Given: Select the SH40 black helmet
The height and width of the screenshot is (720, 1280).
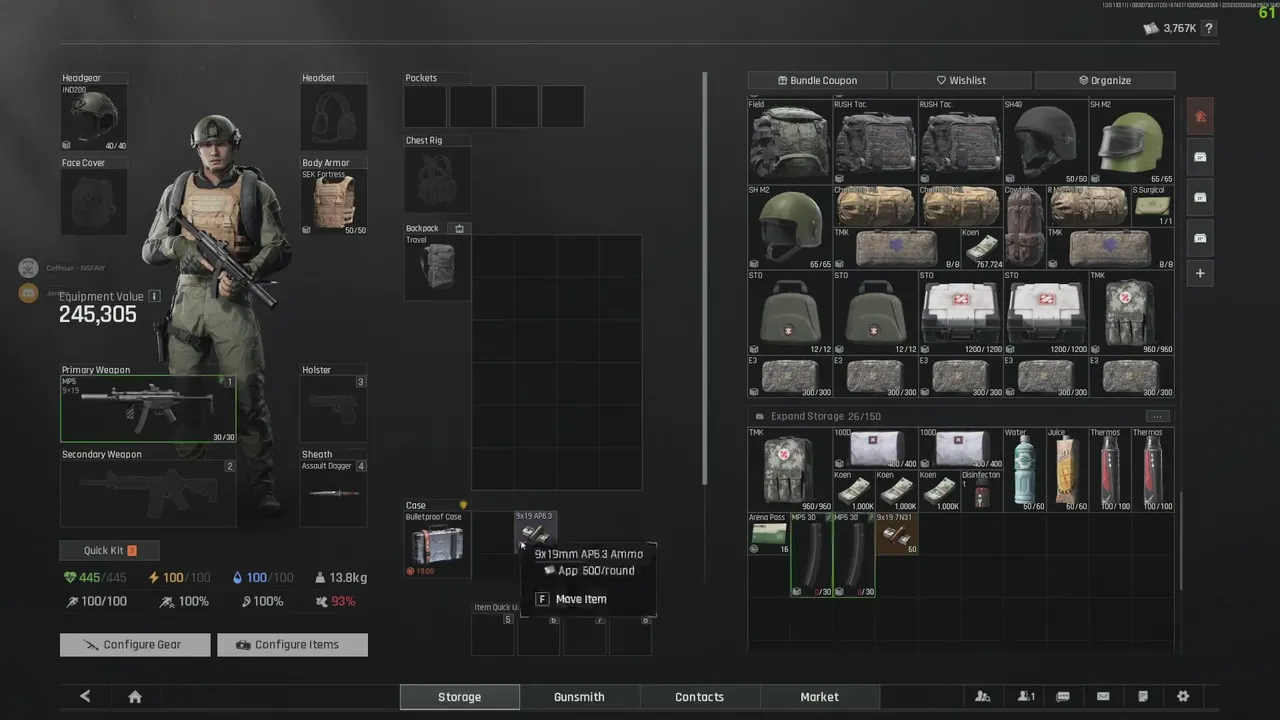Looking at the screenshot, I should (x=1045, y=140).
